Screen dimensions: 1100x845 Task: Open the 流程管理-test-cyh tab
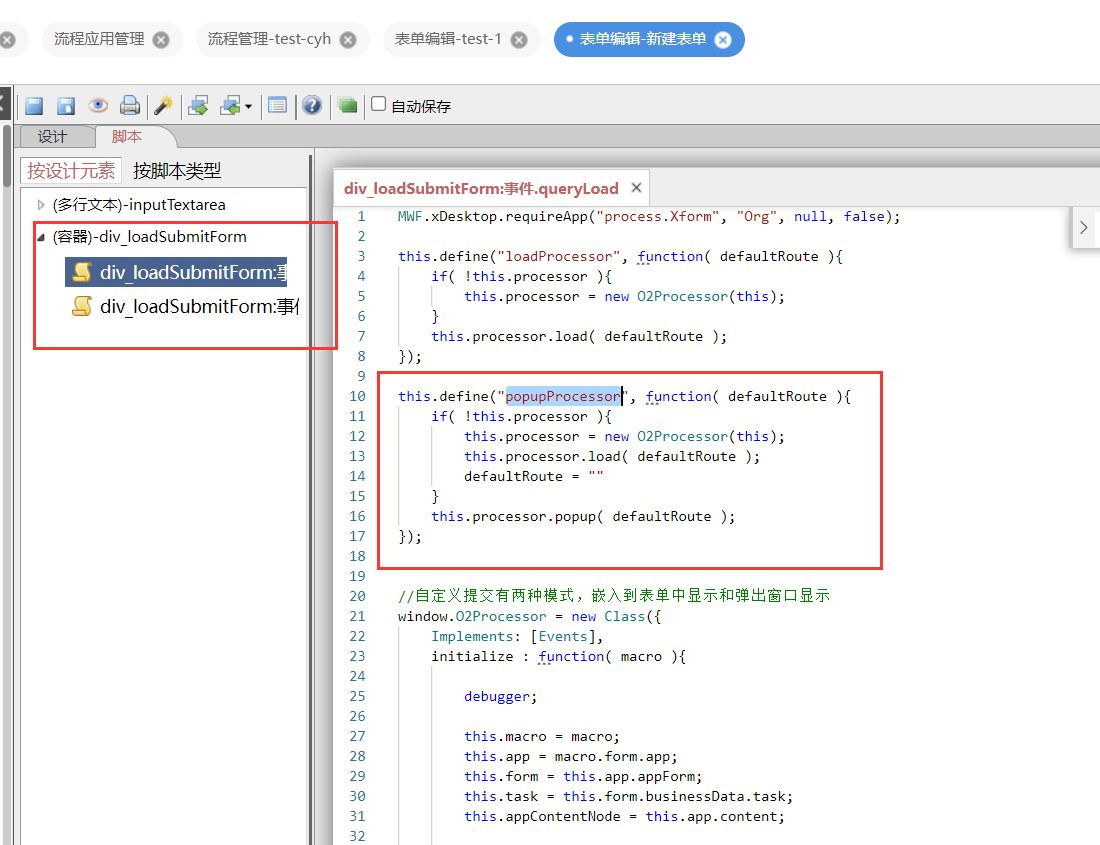pos(269,39)
